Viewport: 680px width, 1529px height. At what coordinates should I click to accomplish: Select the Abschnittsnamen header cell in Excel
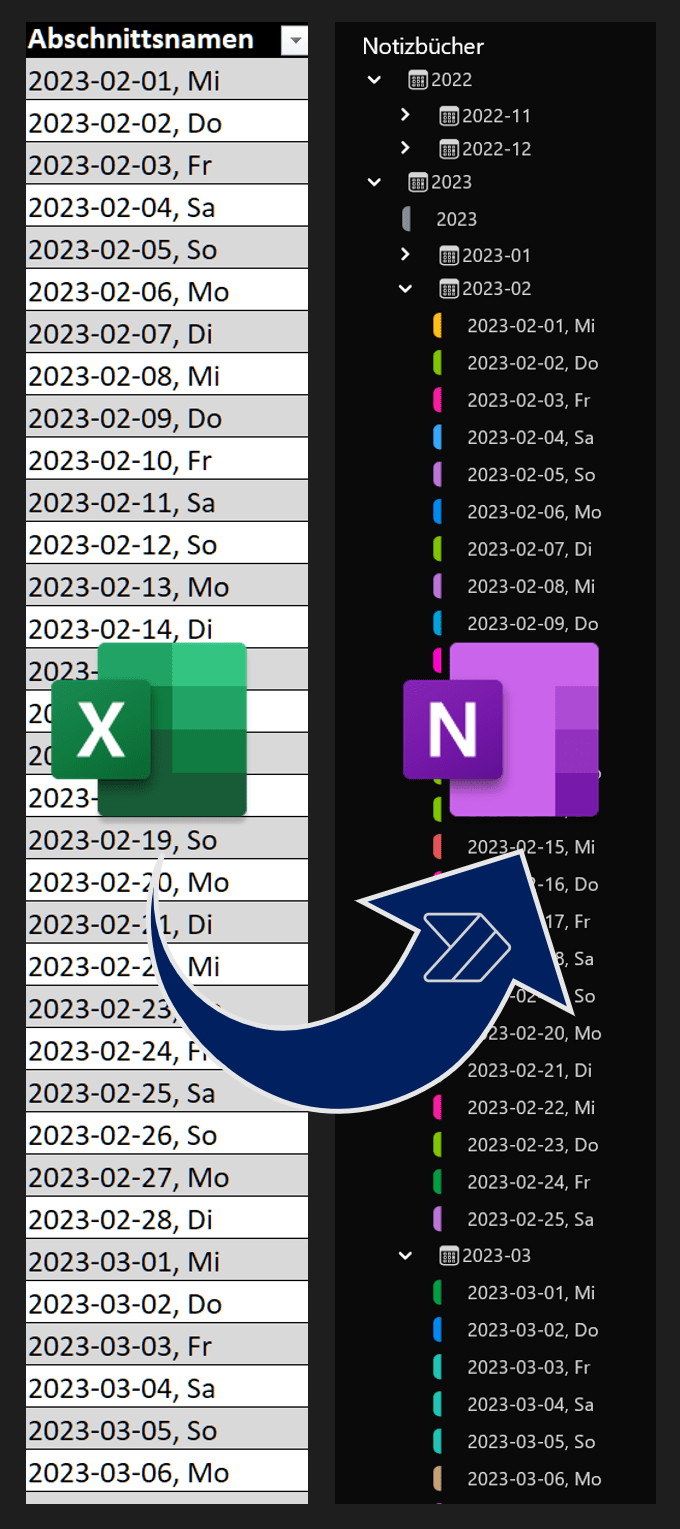(x=167, y=40)
